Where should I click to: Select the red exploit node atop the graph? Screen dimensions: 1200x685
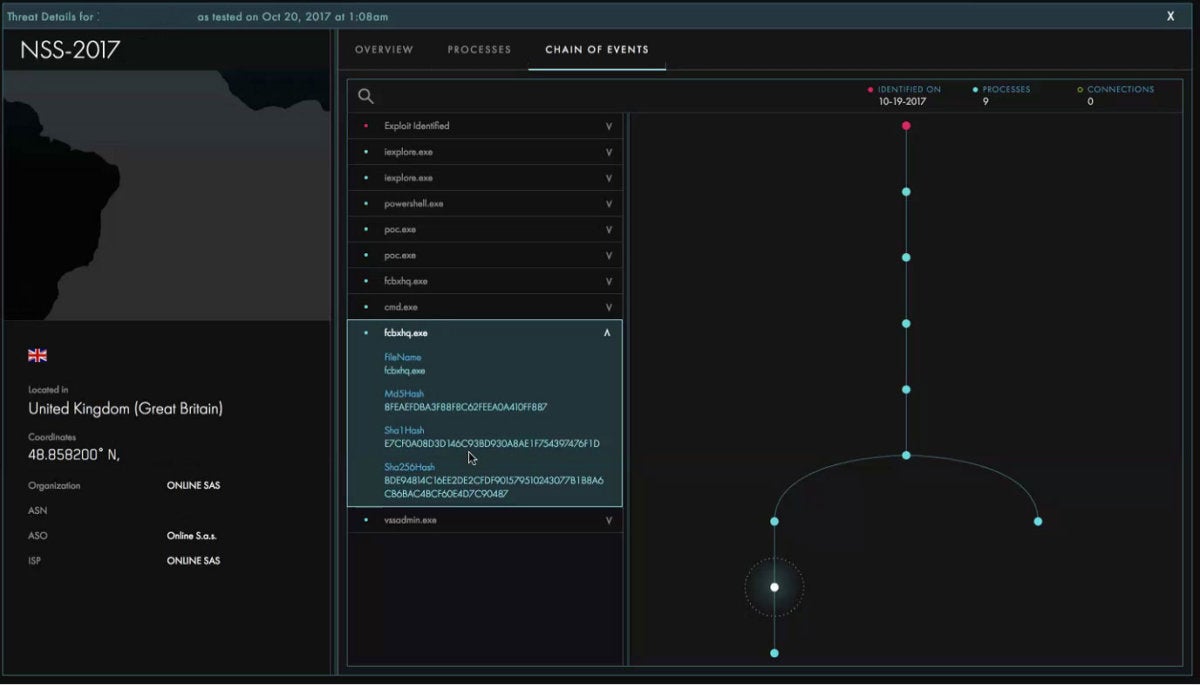click(906, 126)
